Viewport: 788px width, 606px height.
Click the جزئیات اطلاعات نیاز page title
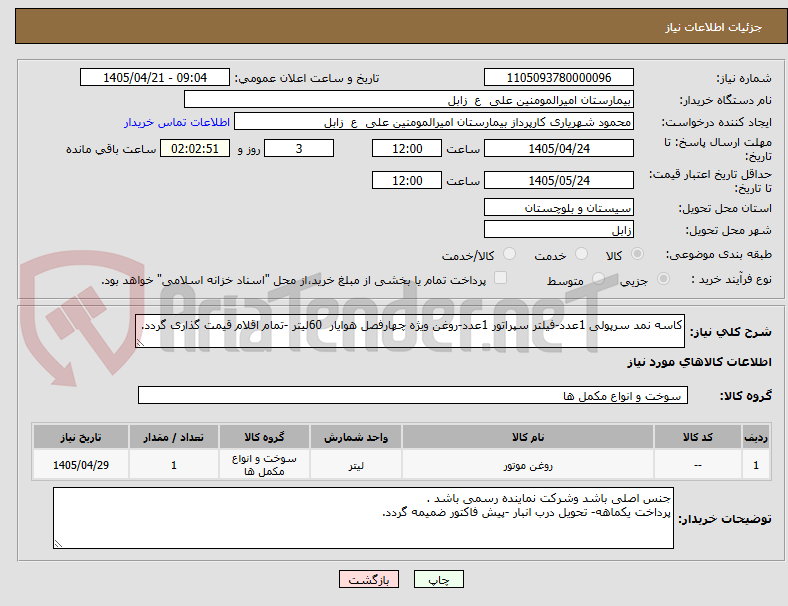[714, 27]
